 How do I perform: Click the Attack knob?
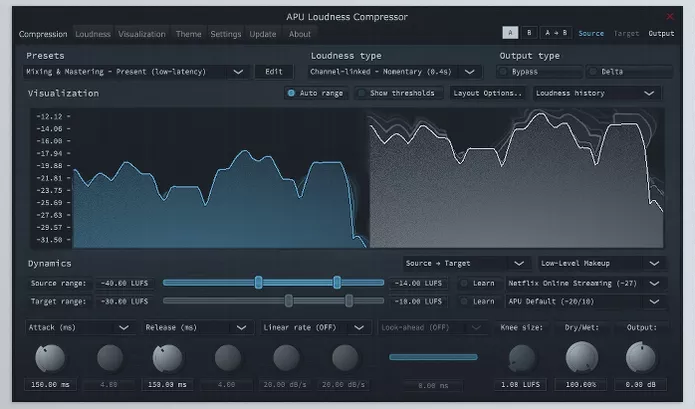(50, 358)
